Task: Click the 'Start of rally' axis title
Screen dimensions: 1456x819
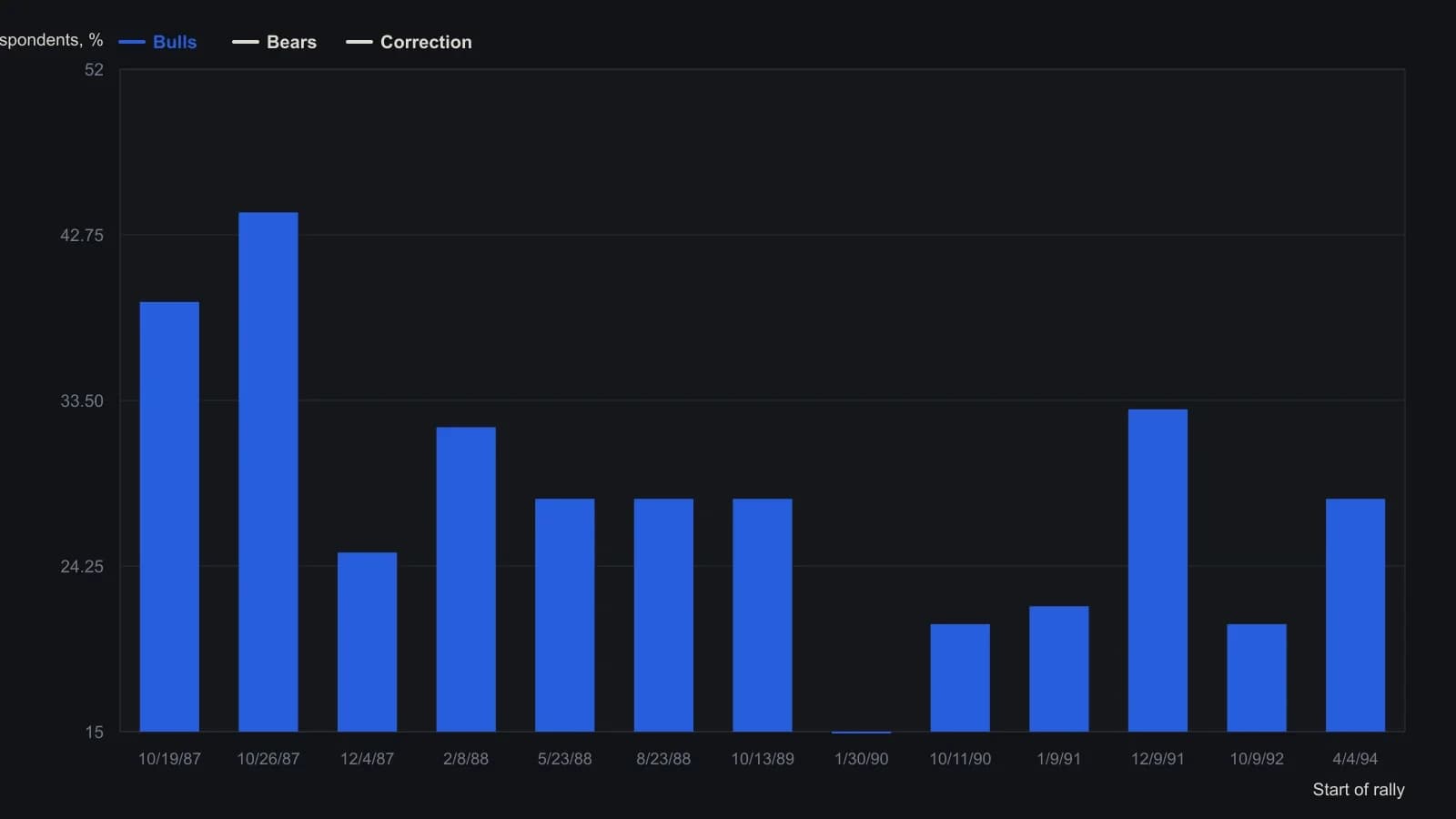Action: coord(1359,790)
